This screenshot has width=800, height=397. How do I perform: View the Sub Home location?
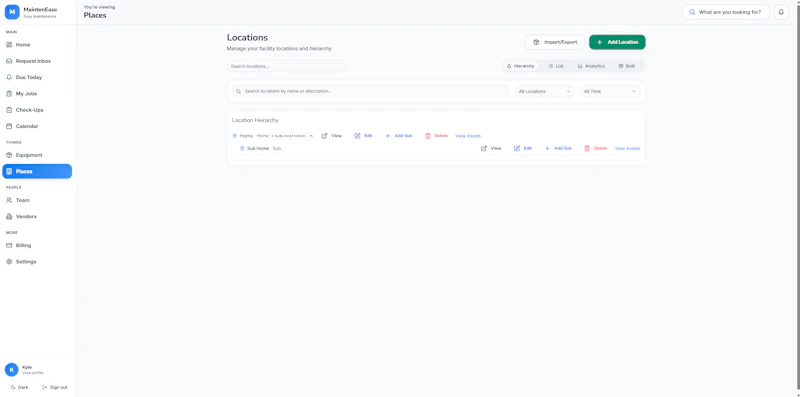491,148
